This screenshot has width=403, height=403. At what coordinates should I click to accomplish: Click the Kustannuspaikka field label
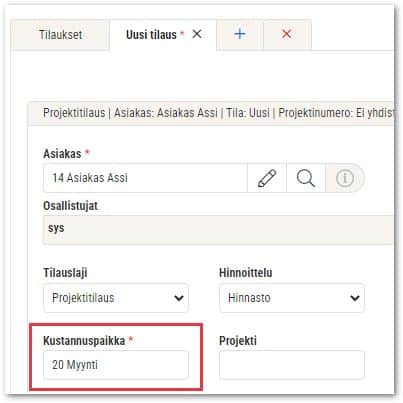pyautogui.click(x=84, y=341)
